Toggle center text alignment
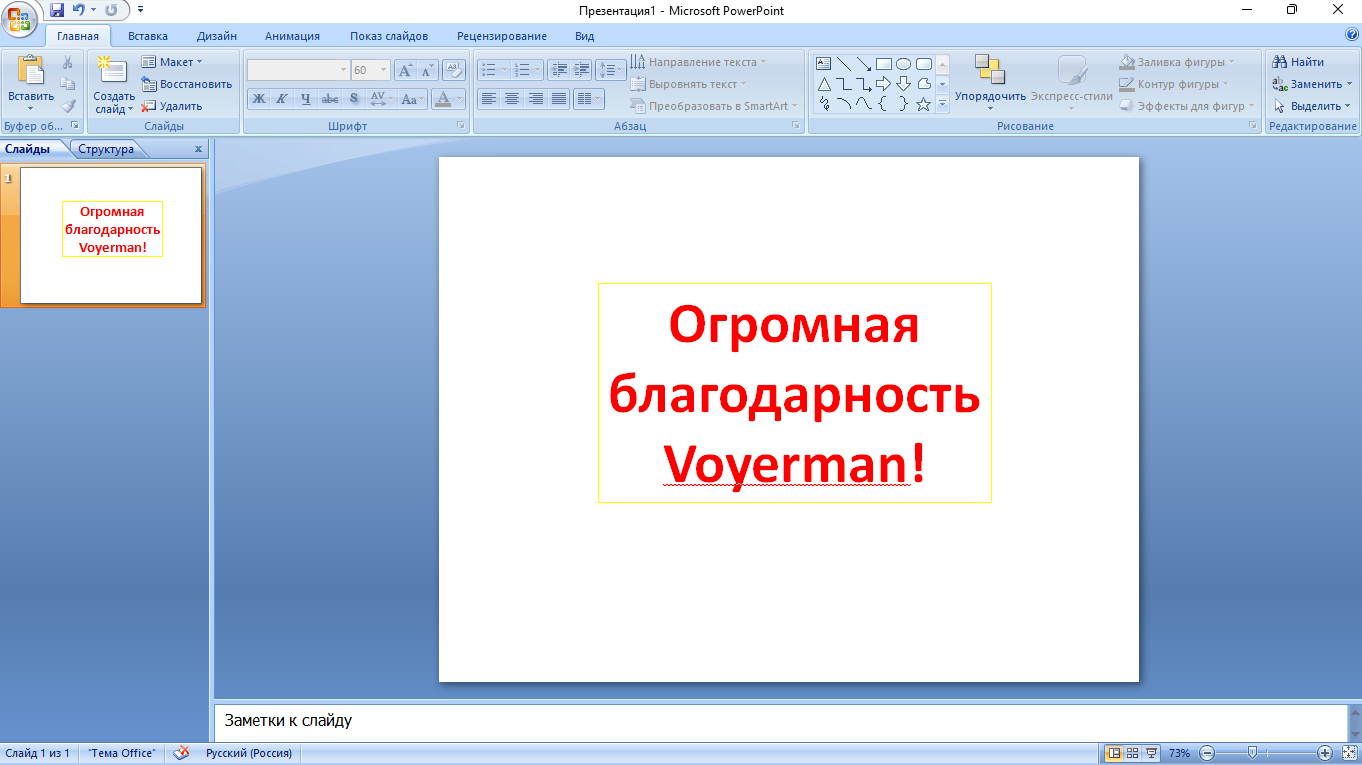 coord(512,99)
